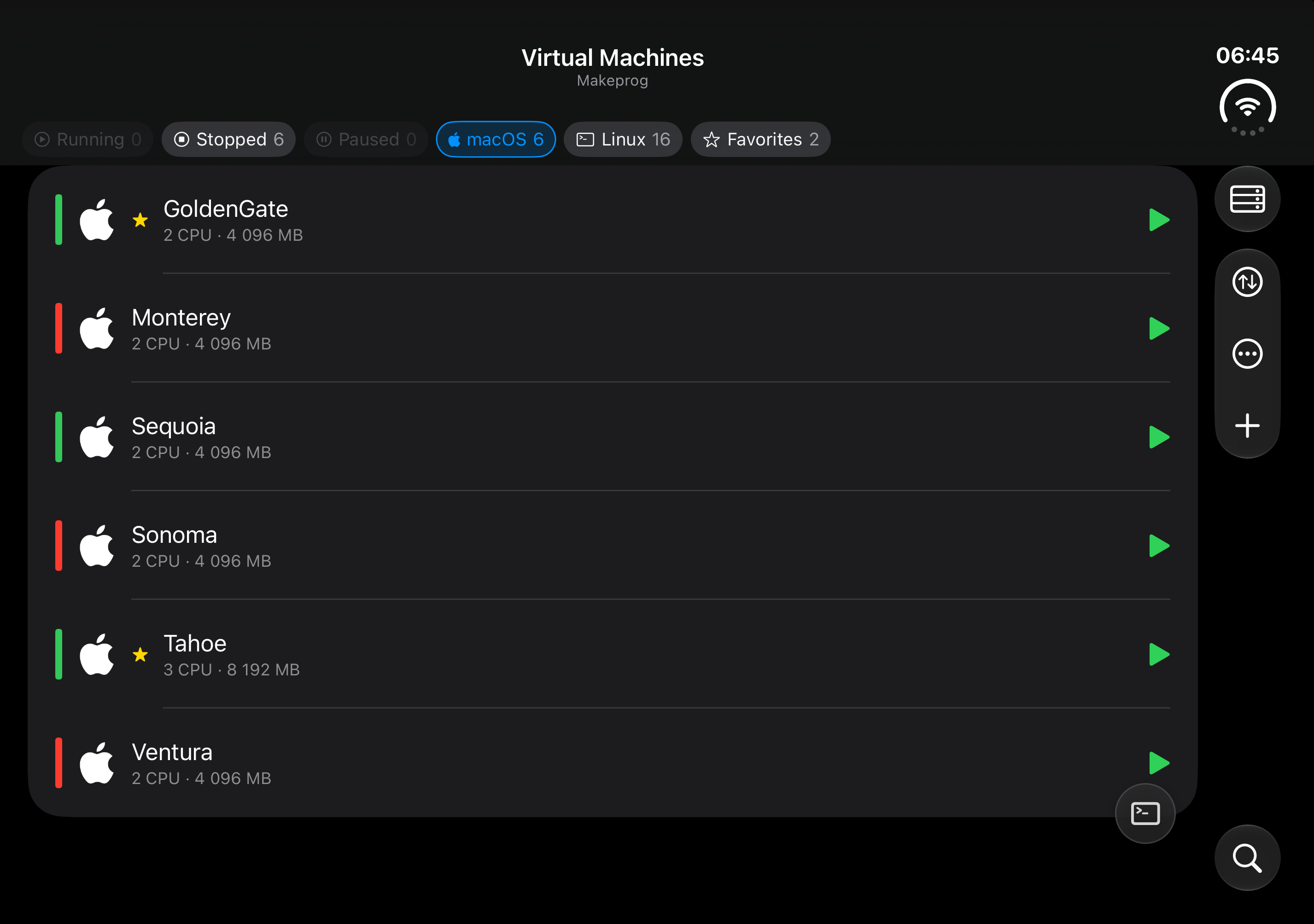This screenshot has width=1314, height=924.
Task: Start the Monterey virtual machine
Action: (1159, 328)
